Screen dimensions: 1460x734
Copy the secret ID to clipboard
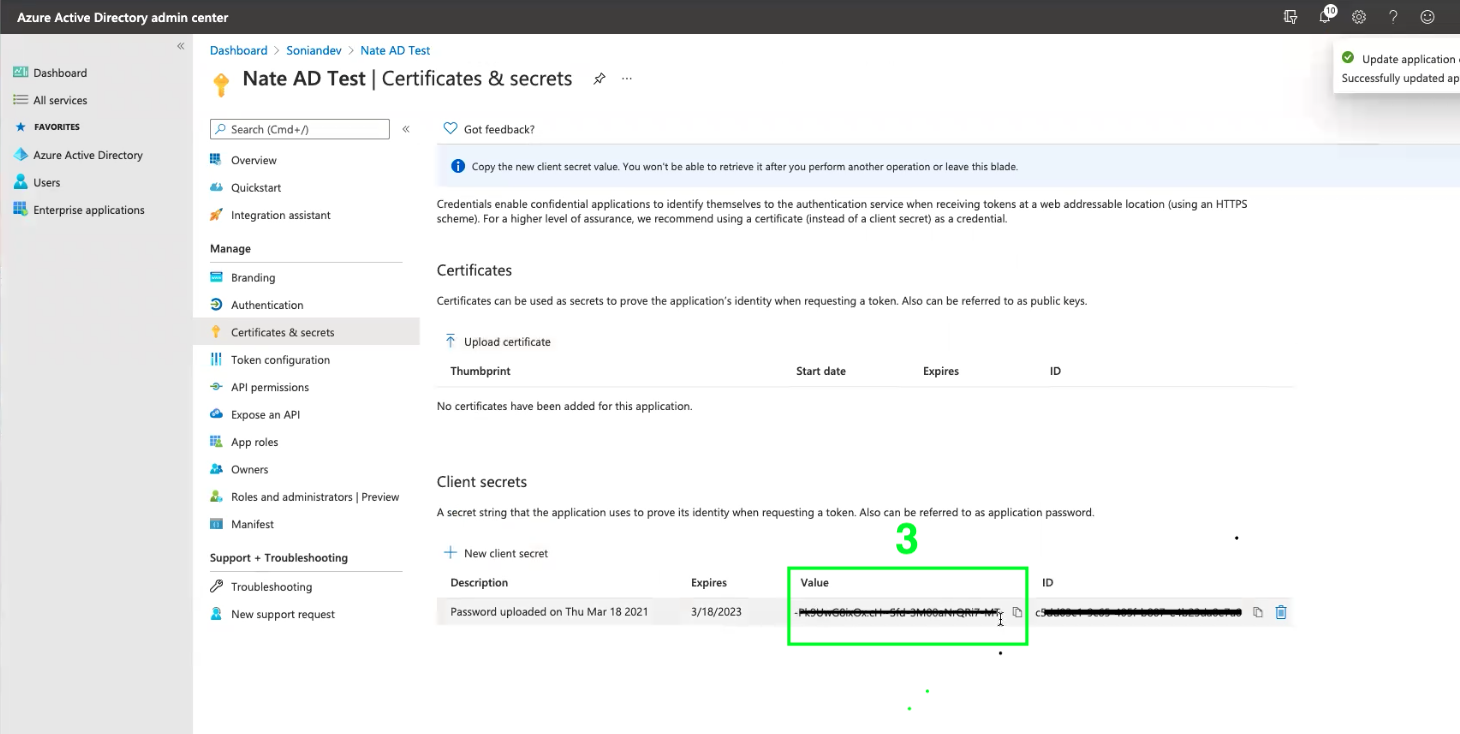[1258, 612]
